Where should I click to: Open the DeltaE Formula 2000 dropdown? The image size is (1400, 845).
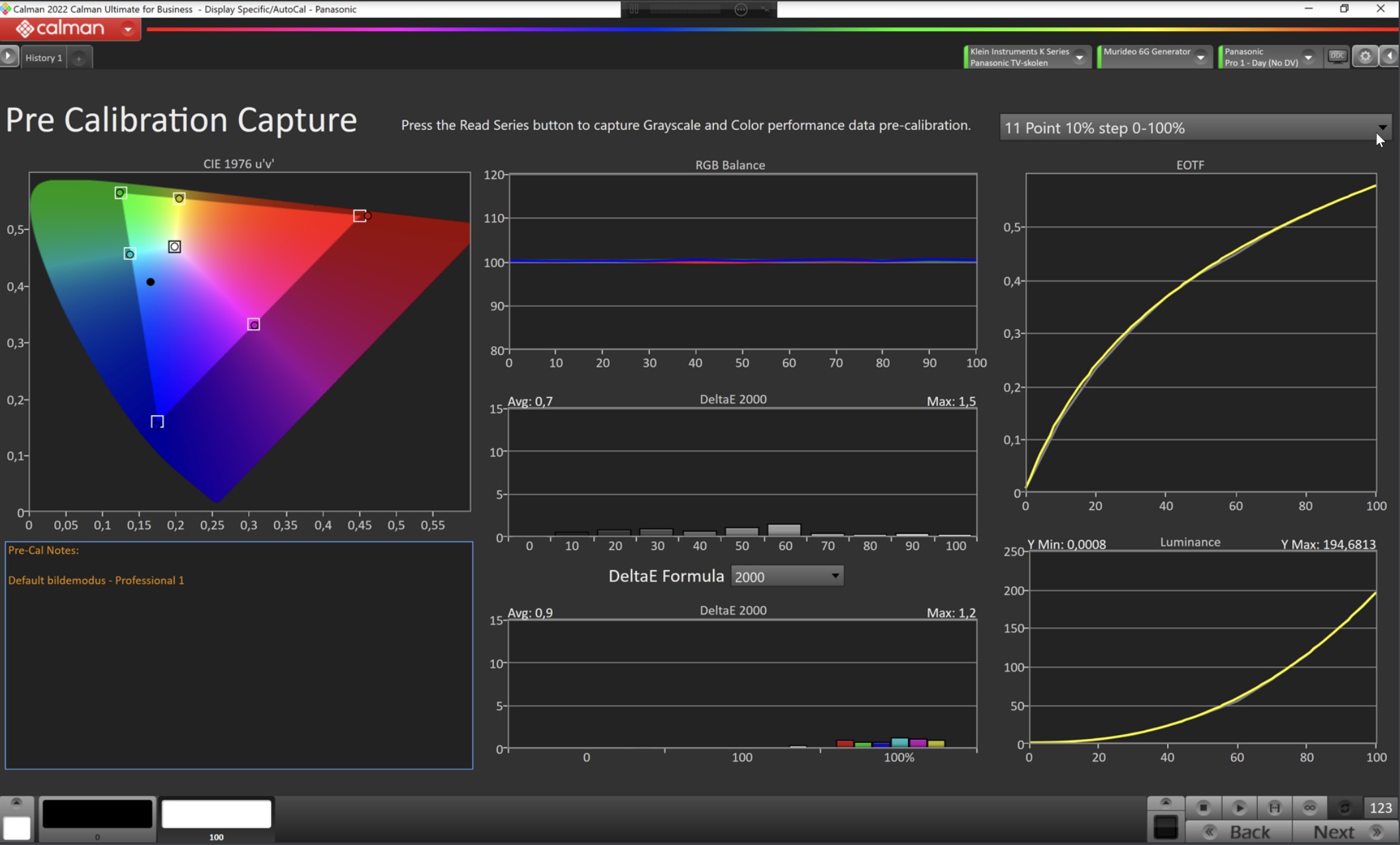pyautogui.click(x=787, y=577)
